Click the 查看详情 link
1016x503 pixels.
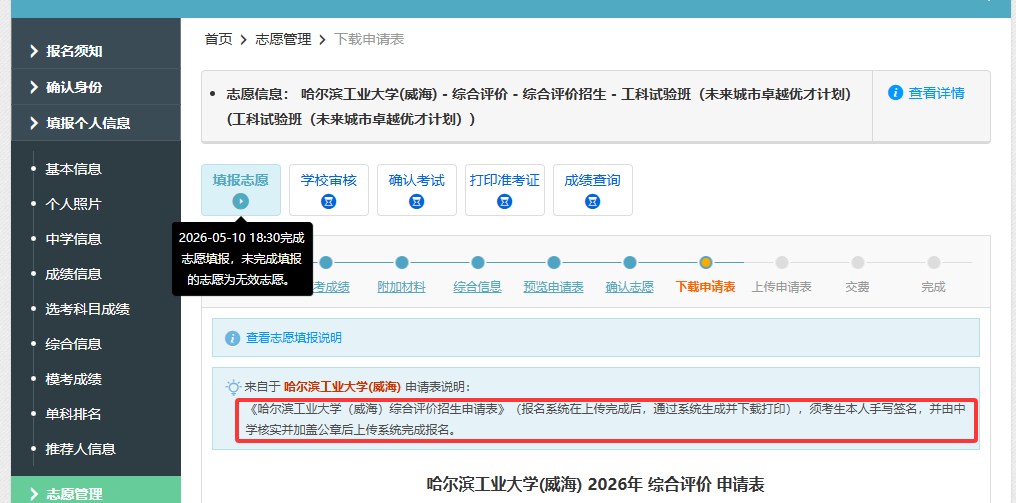pos(936,93)
